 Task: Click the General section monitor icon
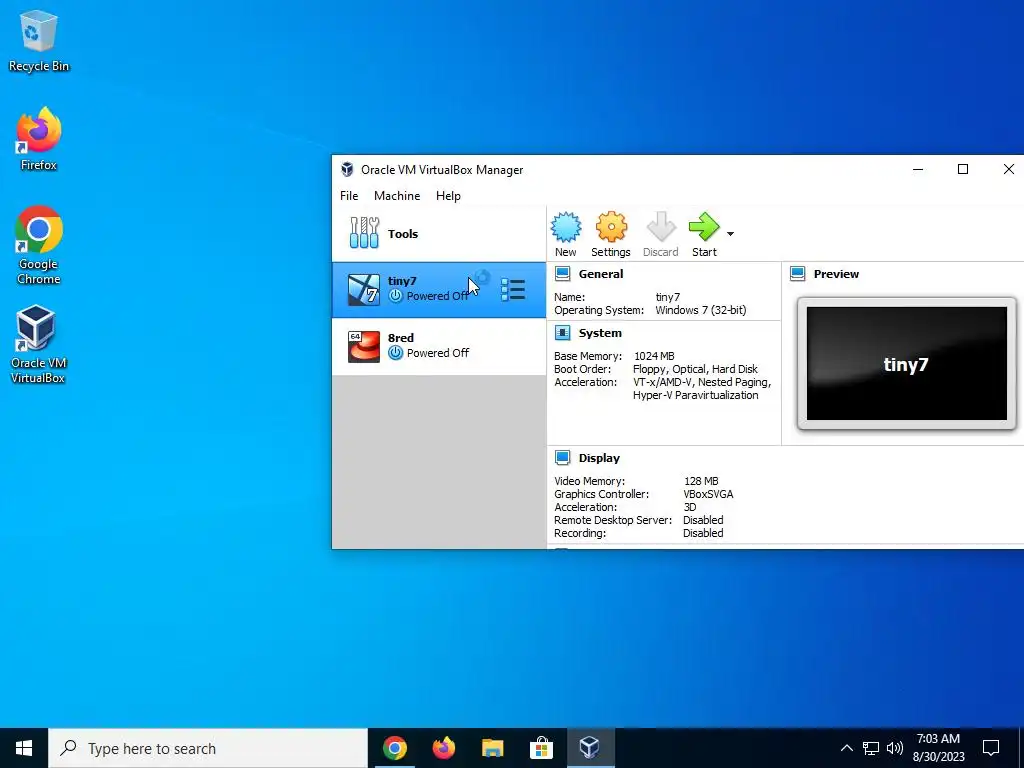[x=562, y=274]
